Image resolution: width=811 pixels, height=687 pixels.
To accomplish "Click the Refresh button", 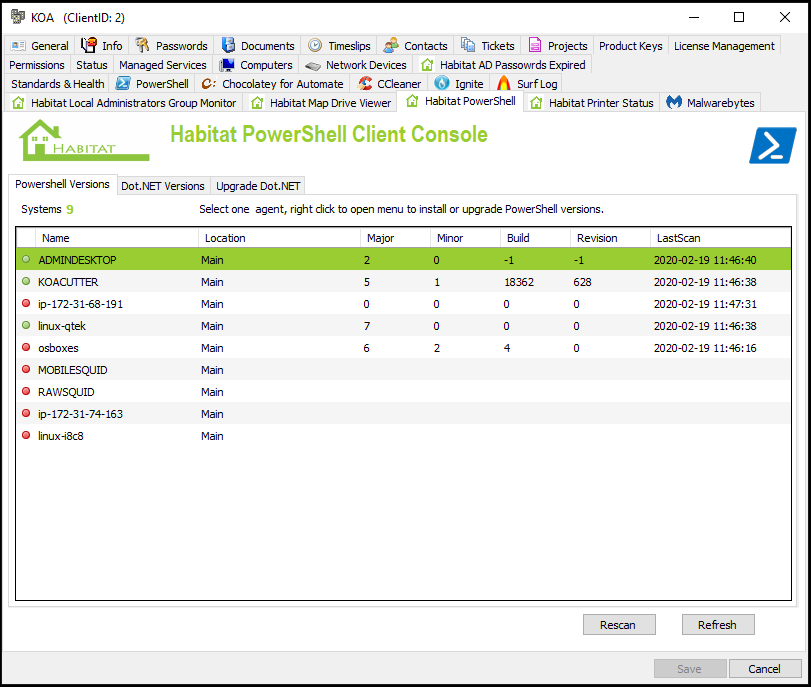I will pyautogui.click(x=718, y=624).
